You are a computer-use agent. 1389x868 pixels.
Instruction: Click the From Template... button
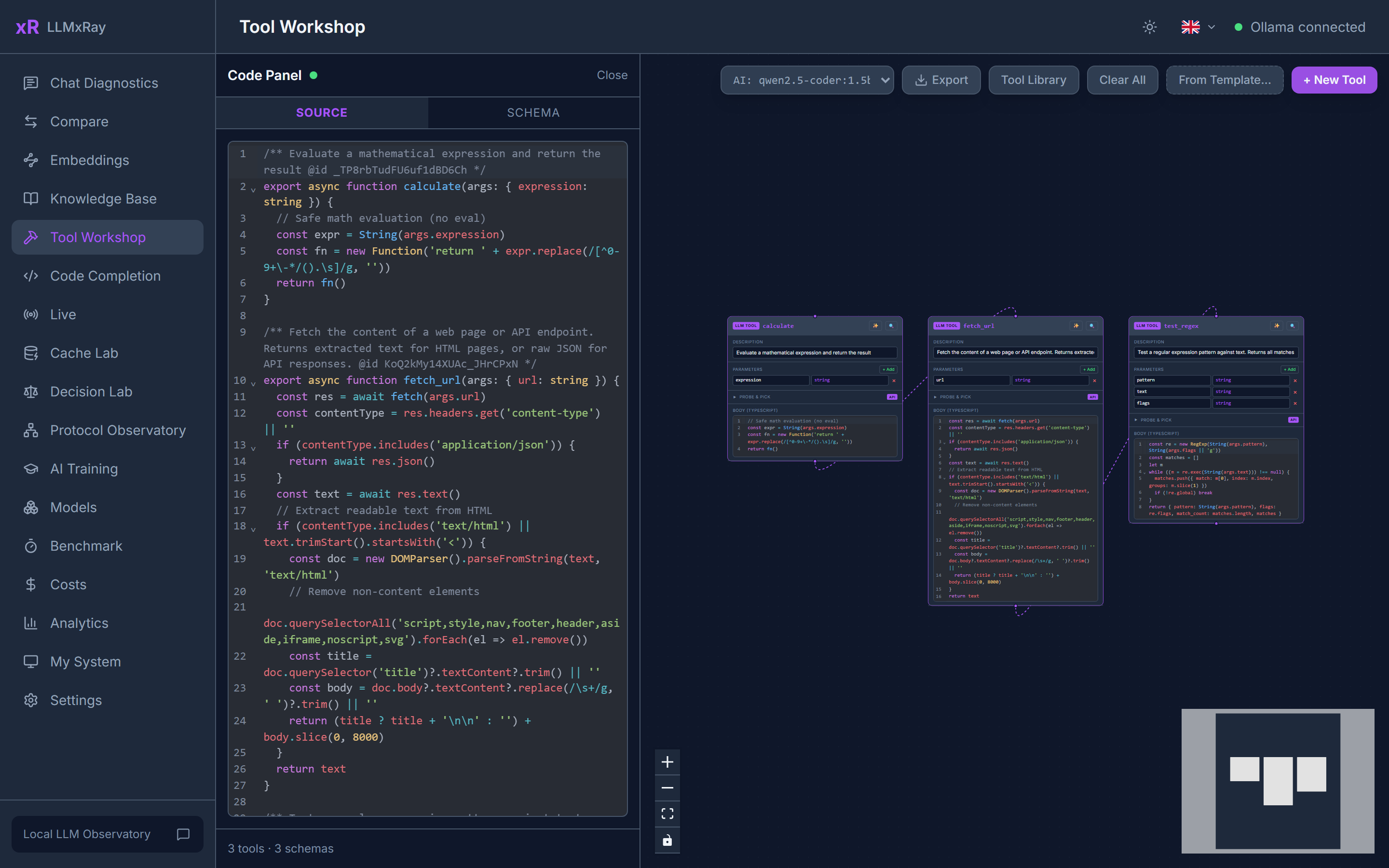(x=1225, y=80)
